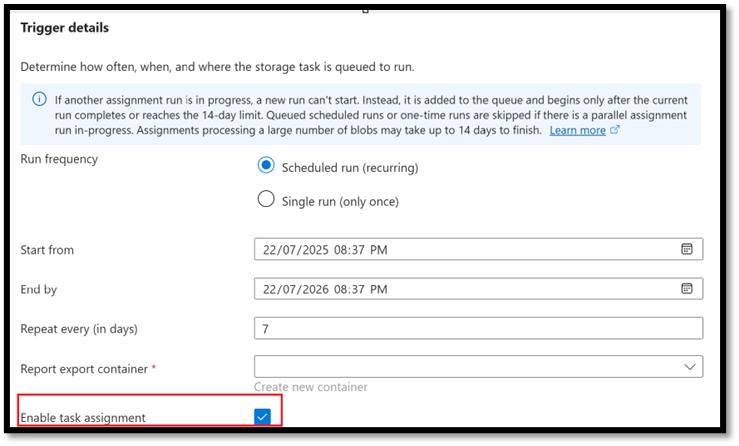Image resolution: width=739 pixels, height=446 pixels.
Task: Focus the Repeat every (in days) field
Action: (x=478, y=328)
